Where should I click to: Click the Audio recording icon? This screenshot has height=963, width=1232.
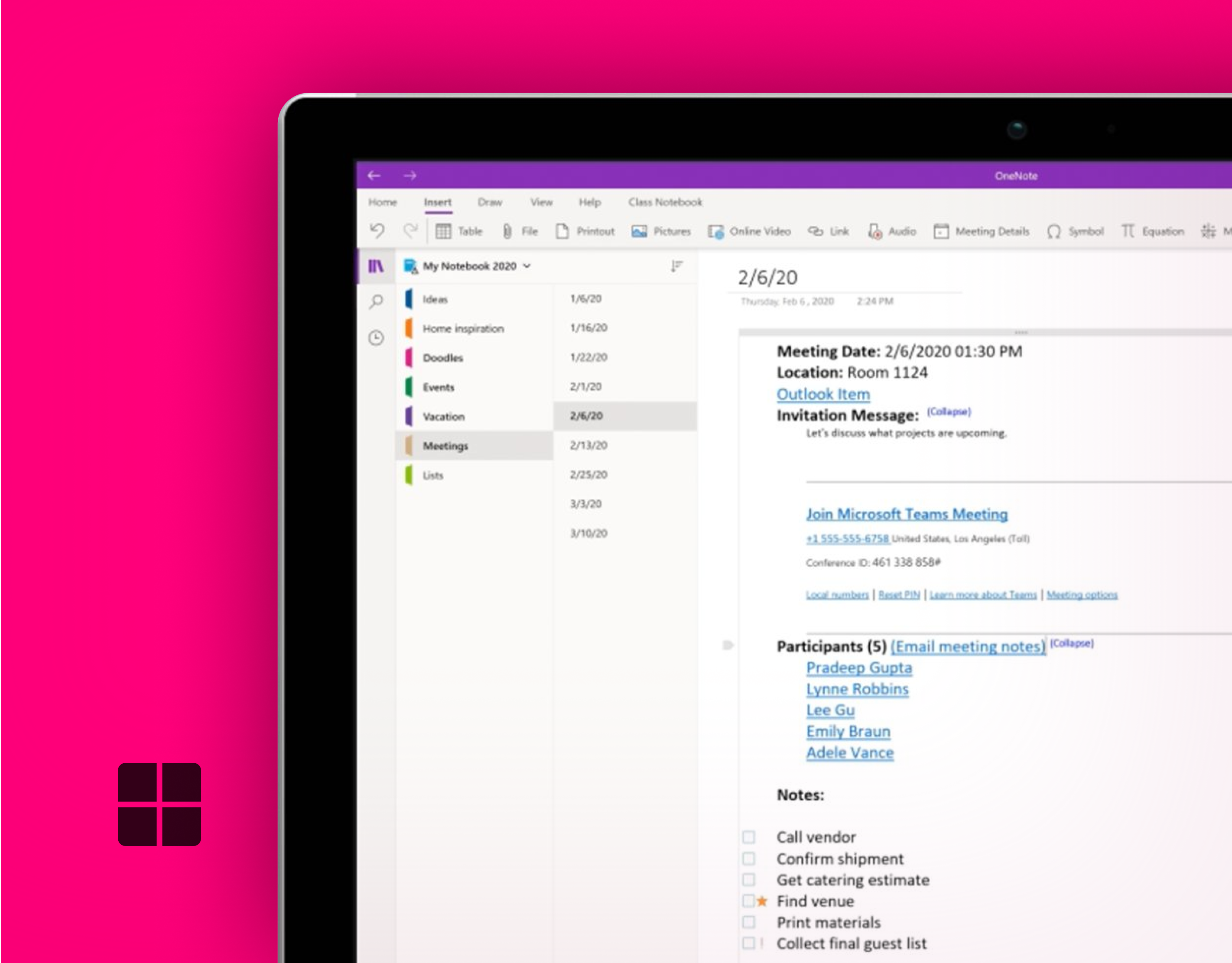[874, 231]
